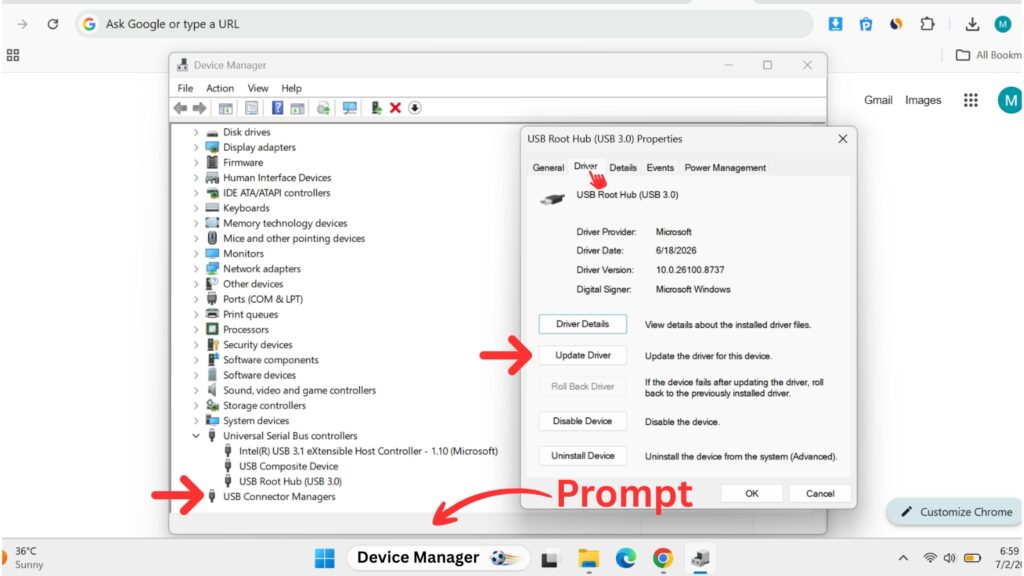Open Microsoft Edge from the taskbar
The width and height of the screenshot is (1024, 576).
point(626,558)
